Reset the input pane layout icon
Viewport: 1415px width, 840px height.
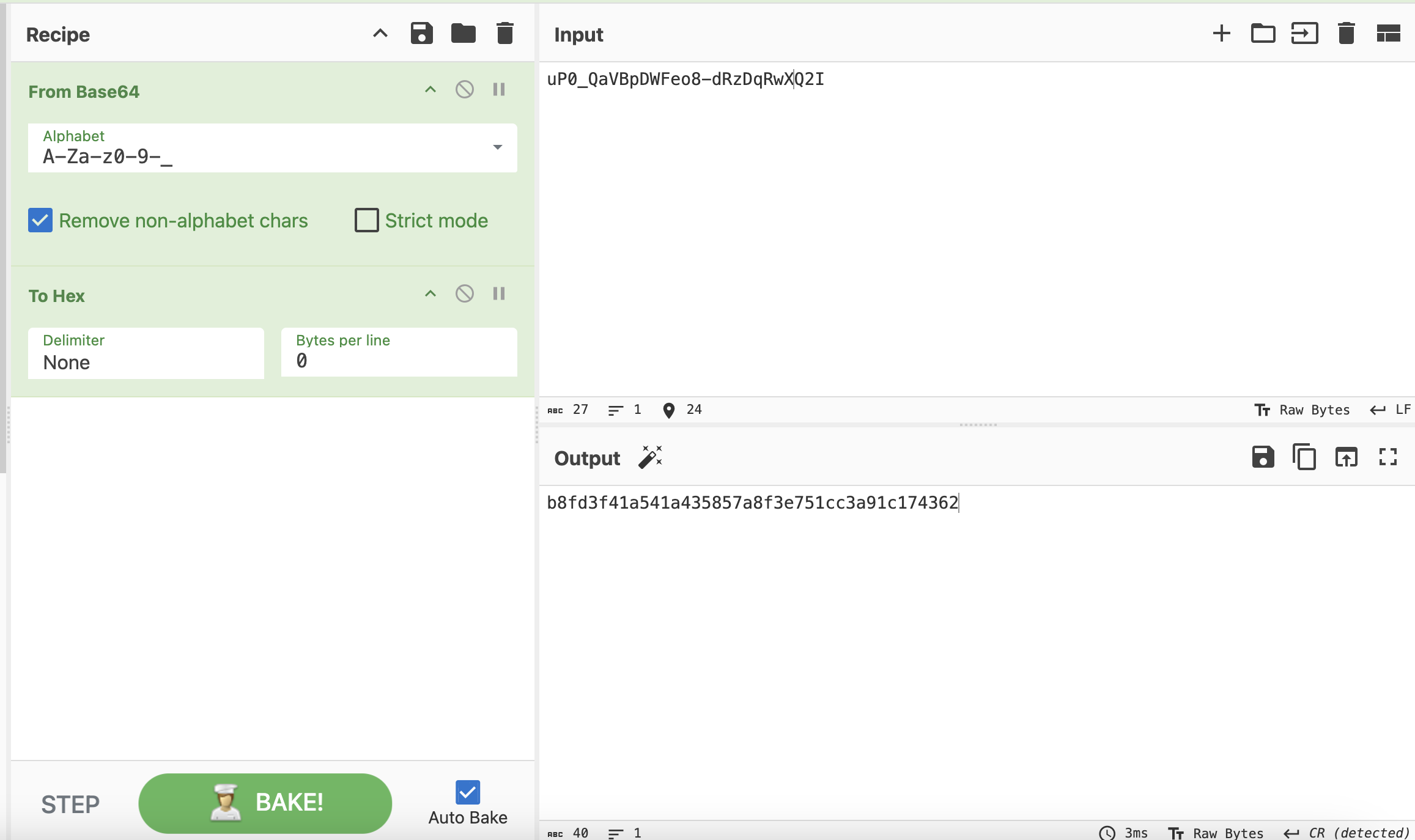click(1388, 34)
